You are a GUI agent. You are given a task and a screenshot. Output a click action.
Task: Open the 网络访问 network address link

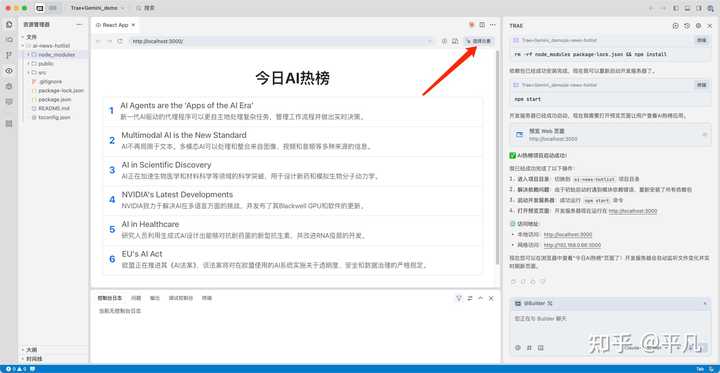[x=572, y=245]
